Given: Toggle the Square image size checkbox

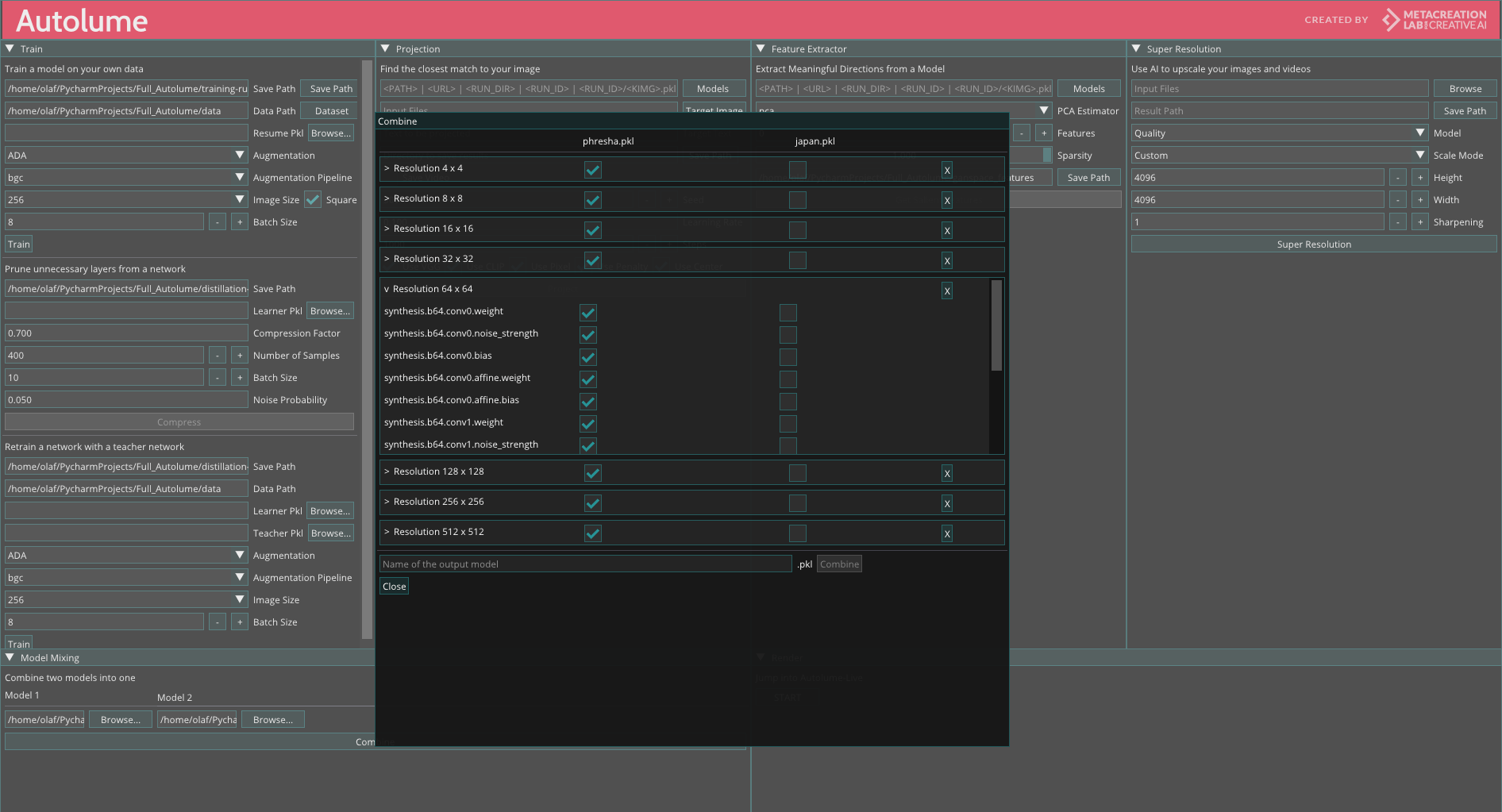Looking at the screenshot, I should pos(313,200).
